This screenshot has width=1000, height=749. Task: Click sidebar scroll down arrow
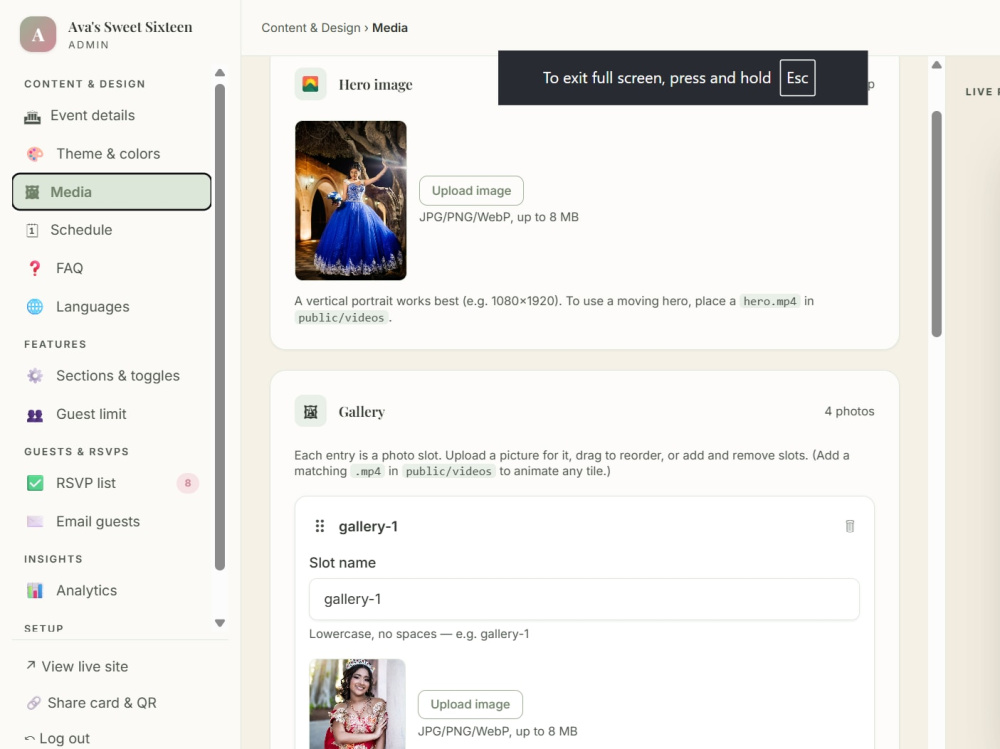pyautogui.click(x=220, y=623)
